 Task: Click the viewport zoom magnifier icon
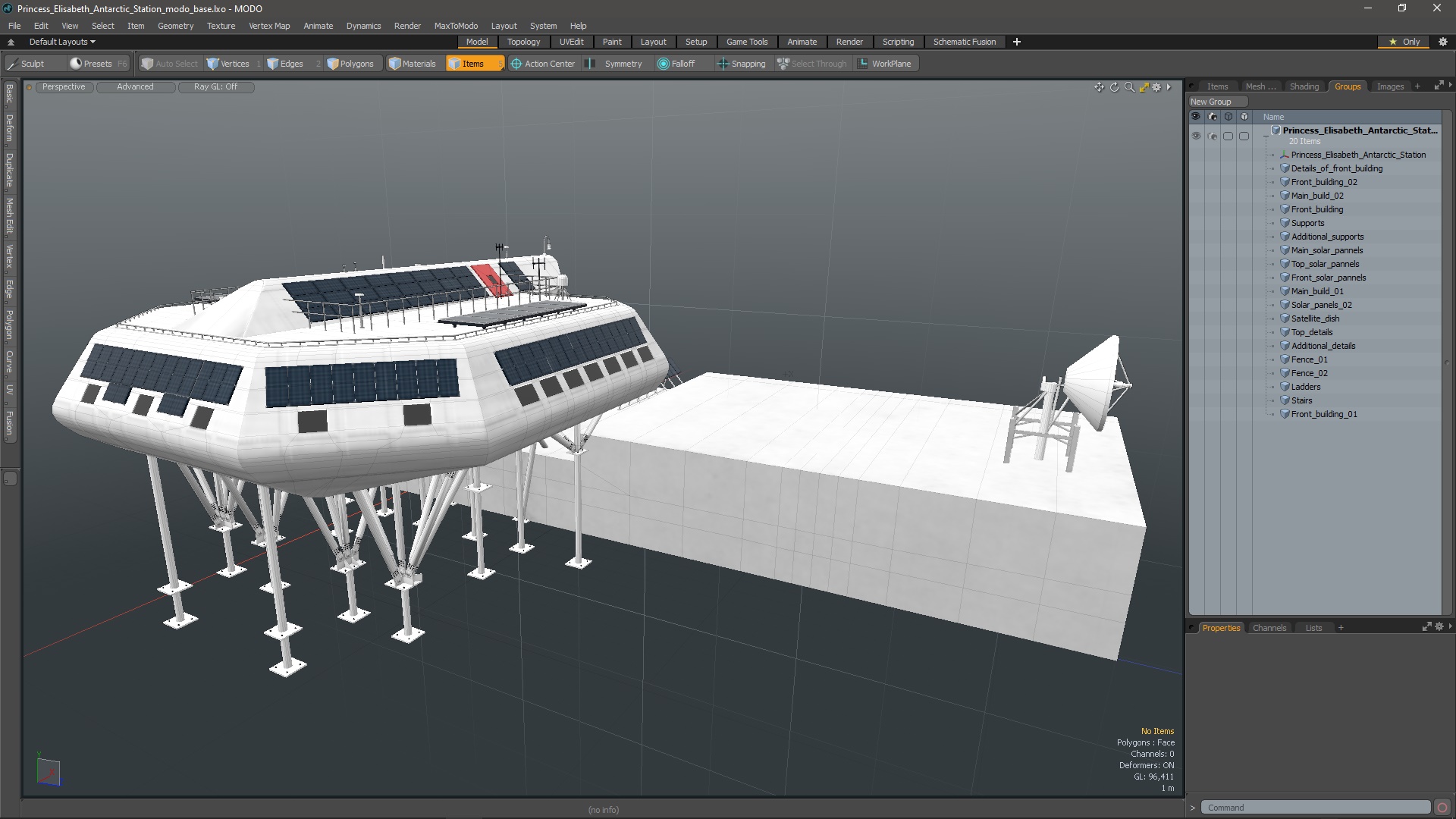tap(1129, 87)
